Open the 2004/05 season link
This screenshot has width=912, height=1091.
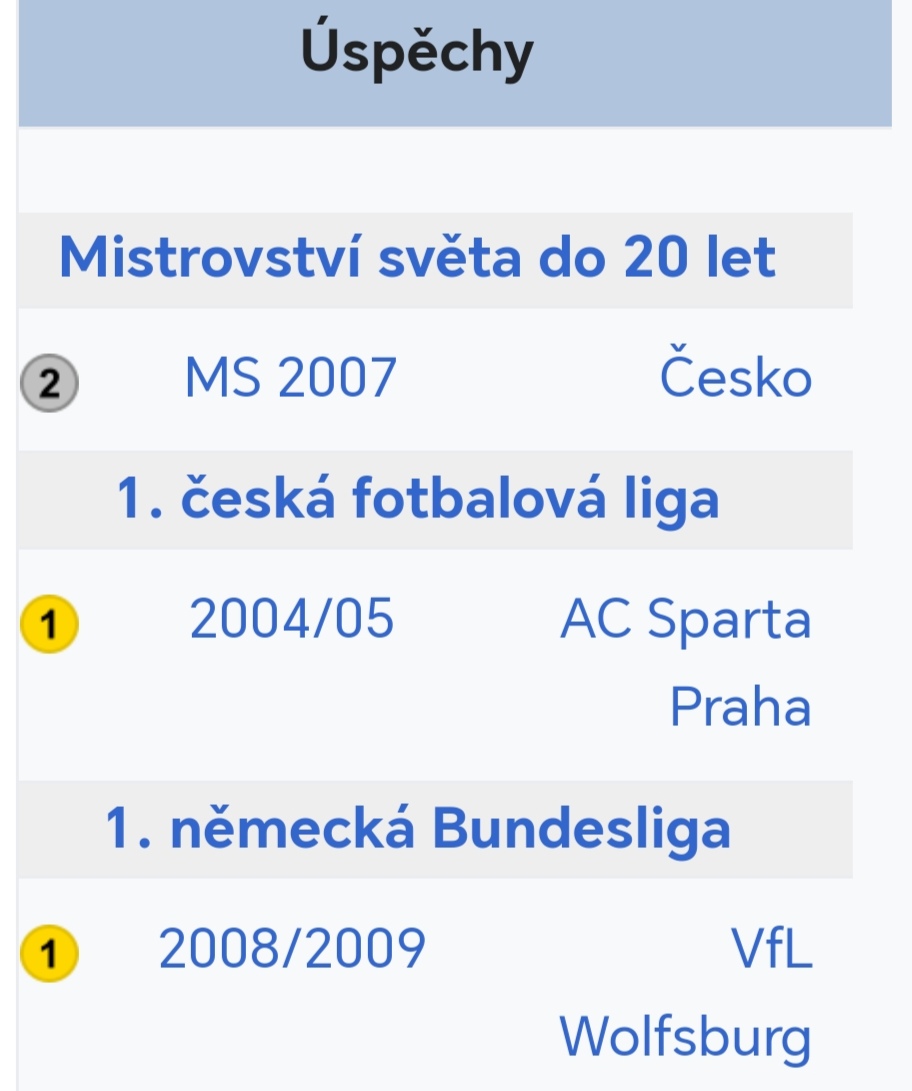[x=291, y=618]
